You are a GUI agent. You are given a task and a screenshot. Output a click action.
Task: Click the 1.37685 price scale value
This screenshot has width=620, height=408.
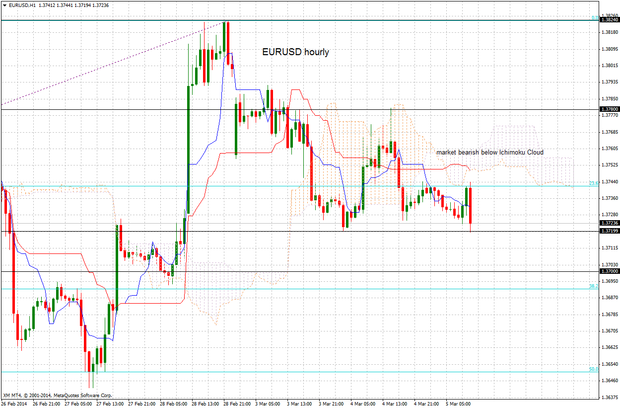tap(609, 132)
